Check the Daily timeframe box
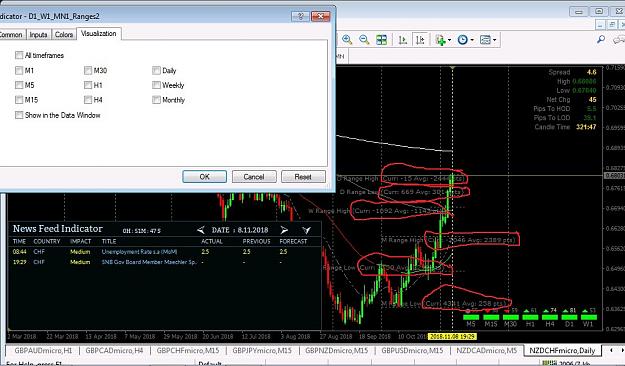The width and height of the screenshot is (625, 366). click(156, 70)
